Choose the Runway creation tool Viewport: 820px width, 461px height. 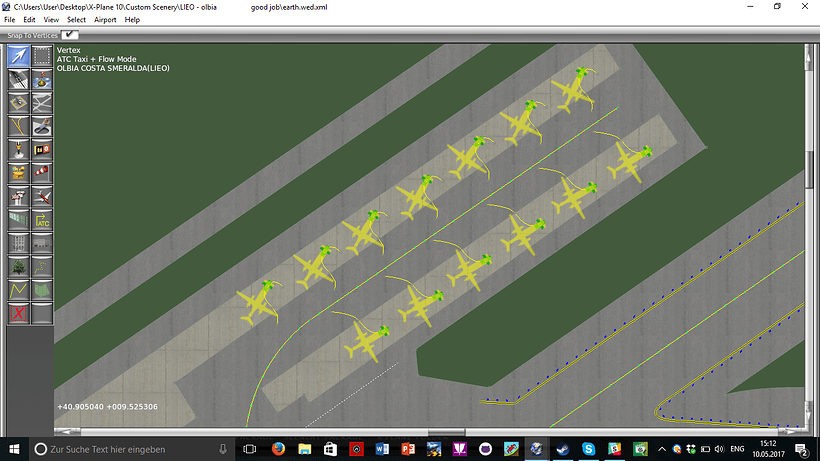(x=18, y=79)
